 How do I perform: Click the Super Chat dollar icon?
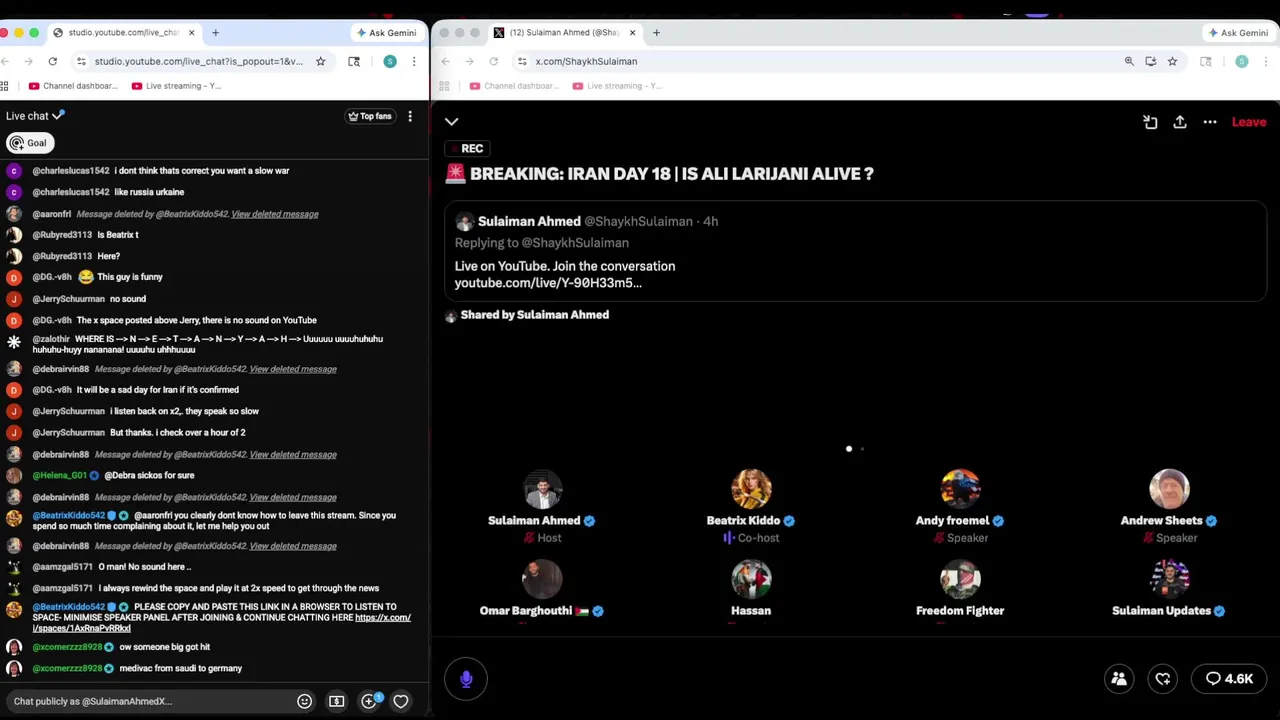click(x=337, y=701)
